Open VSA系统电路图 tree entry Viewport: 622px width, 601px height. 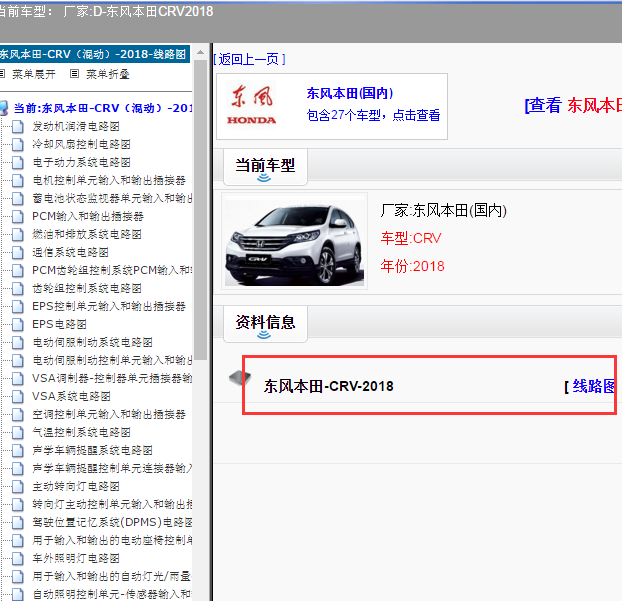coord(71,397)
